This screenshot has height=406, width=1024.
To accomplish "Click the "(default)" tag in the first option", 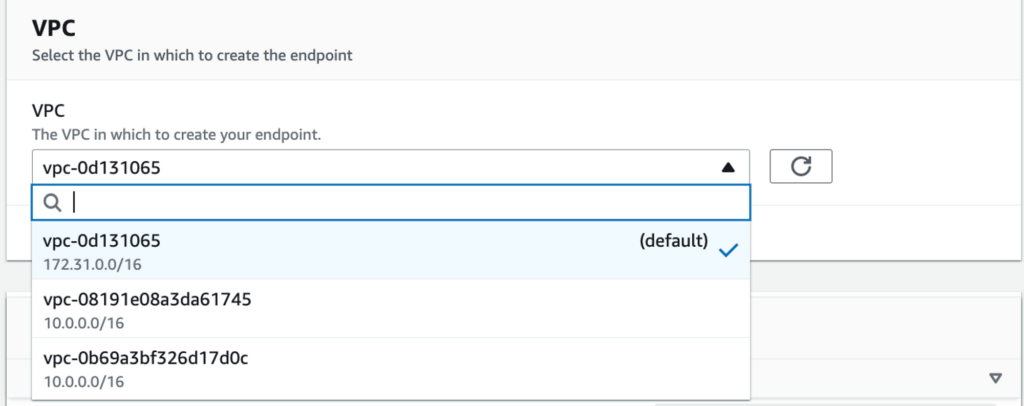I will click(674, 241).
